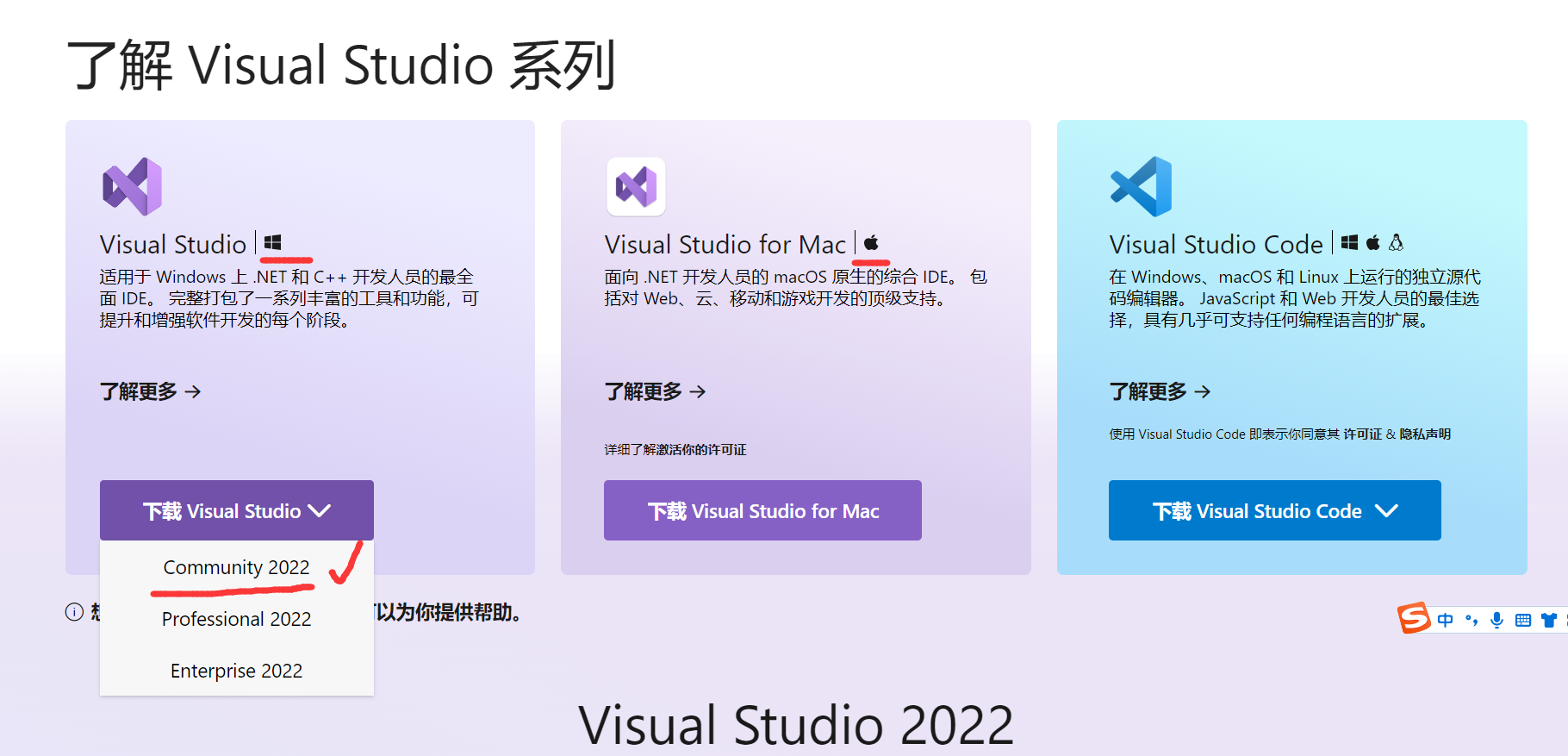This screenshot has height=756, width=1568.
Task: Open the Sogou skin shirt icon
Action: click(x=1549, y=620)
